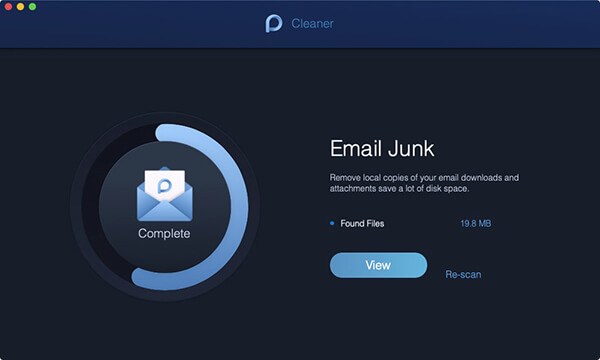600x360 pixels.
Task: Click the Found Files label
Action: coord(362,223)
